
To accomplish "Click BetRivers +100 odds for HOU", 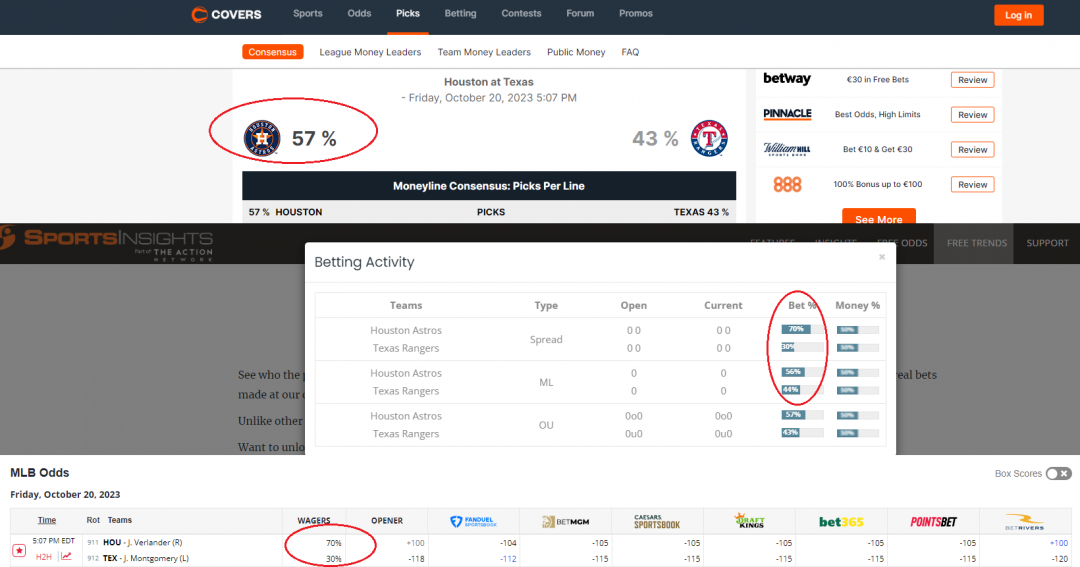I will coord(1059,543).
